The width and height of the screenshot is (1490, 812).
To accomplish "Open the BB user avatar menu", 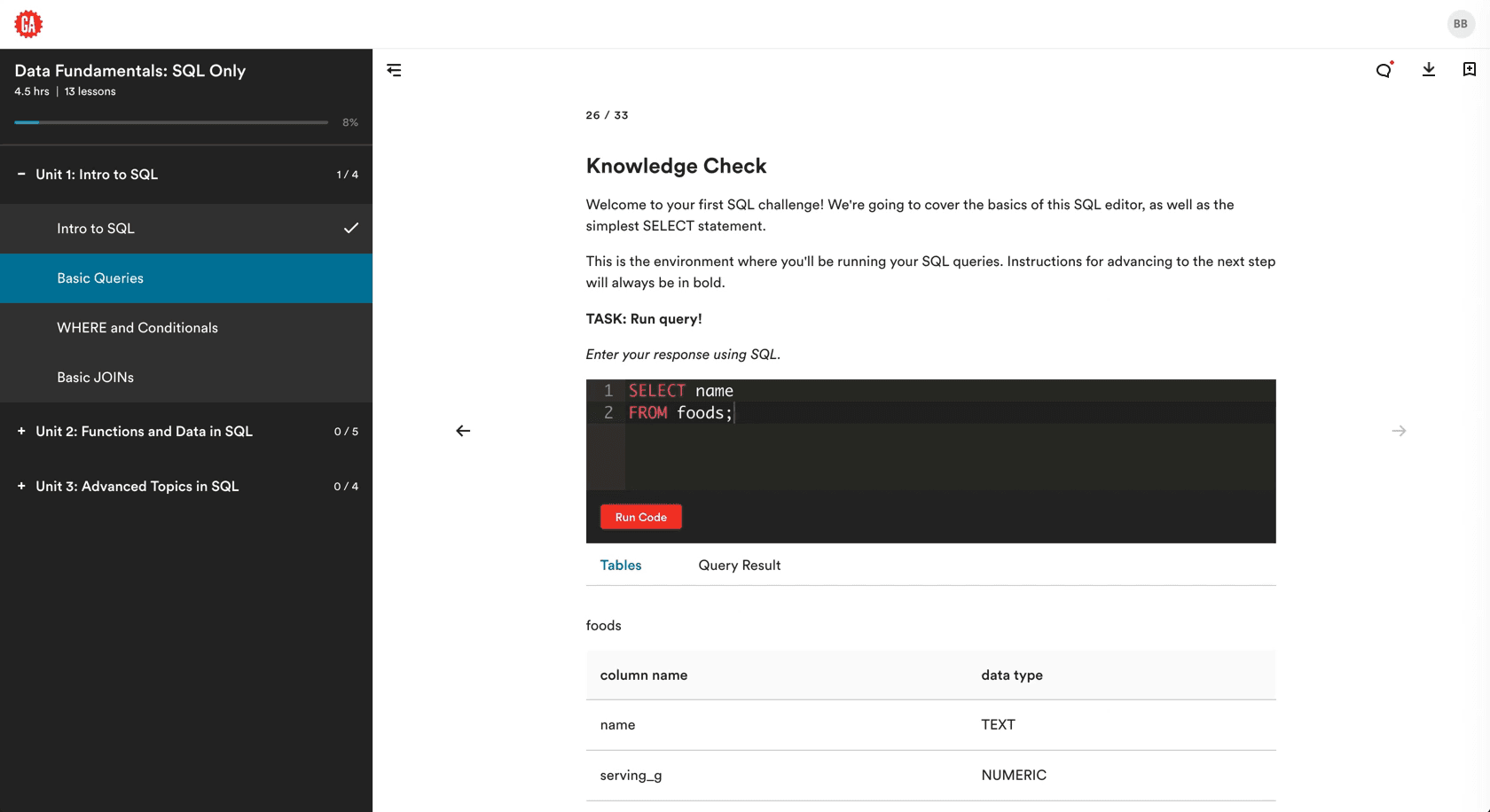I will [x=1460, y=24].
